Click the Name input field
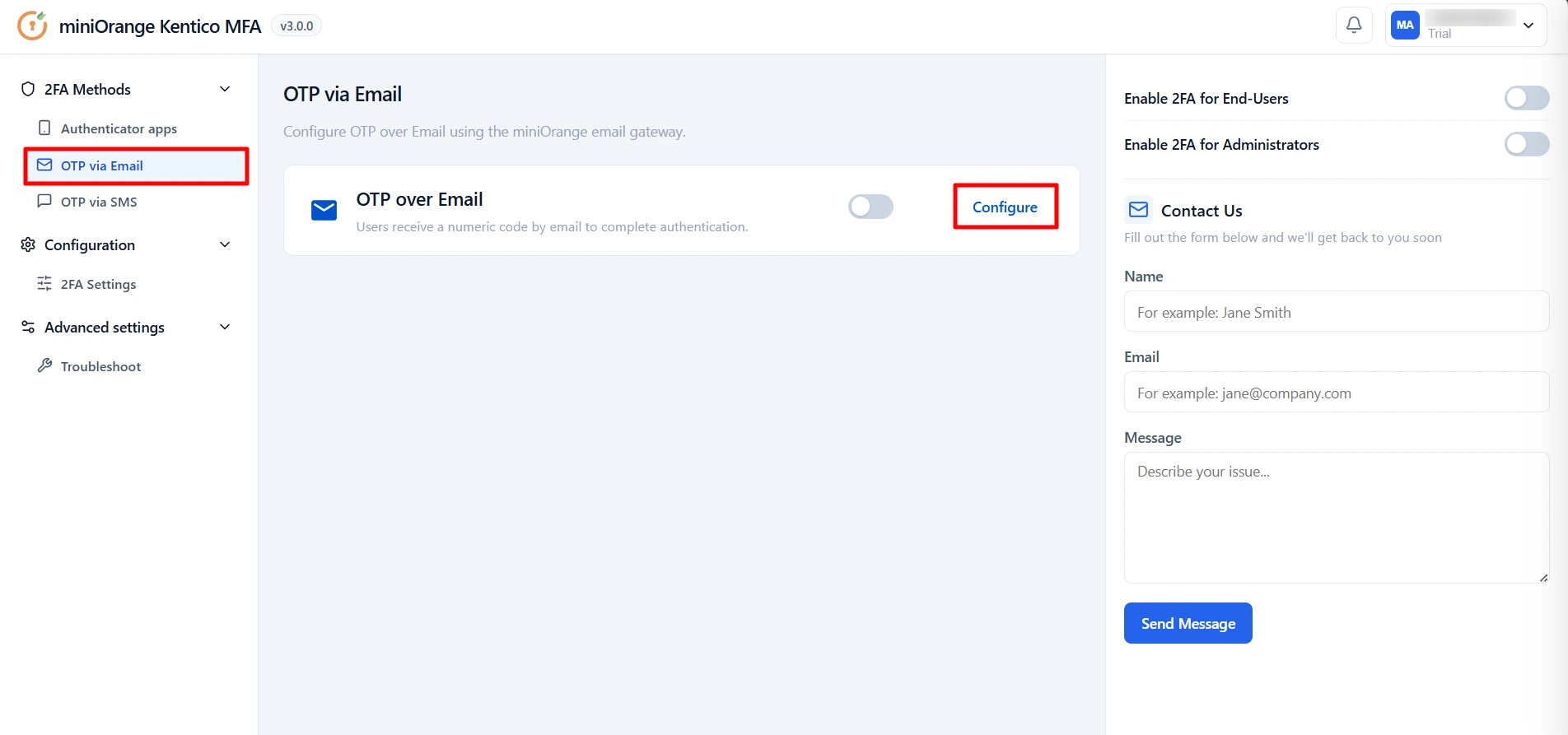 tap(1337, 312)
